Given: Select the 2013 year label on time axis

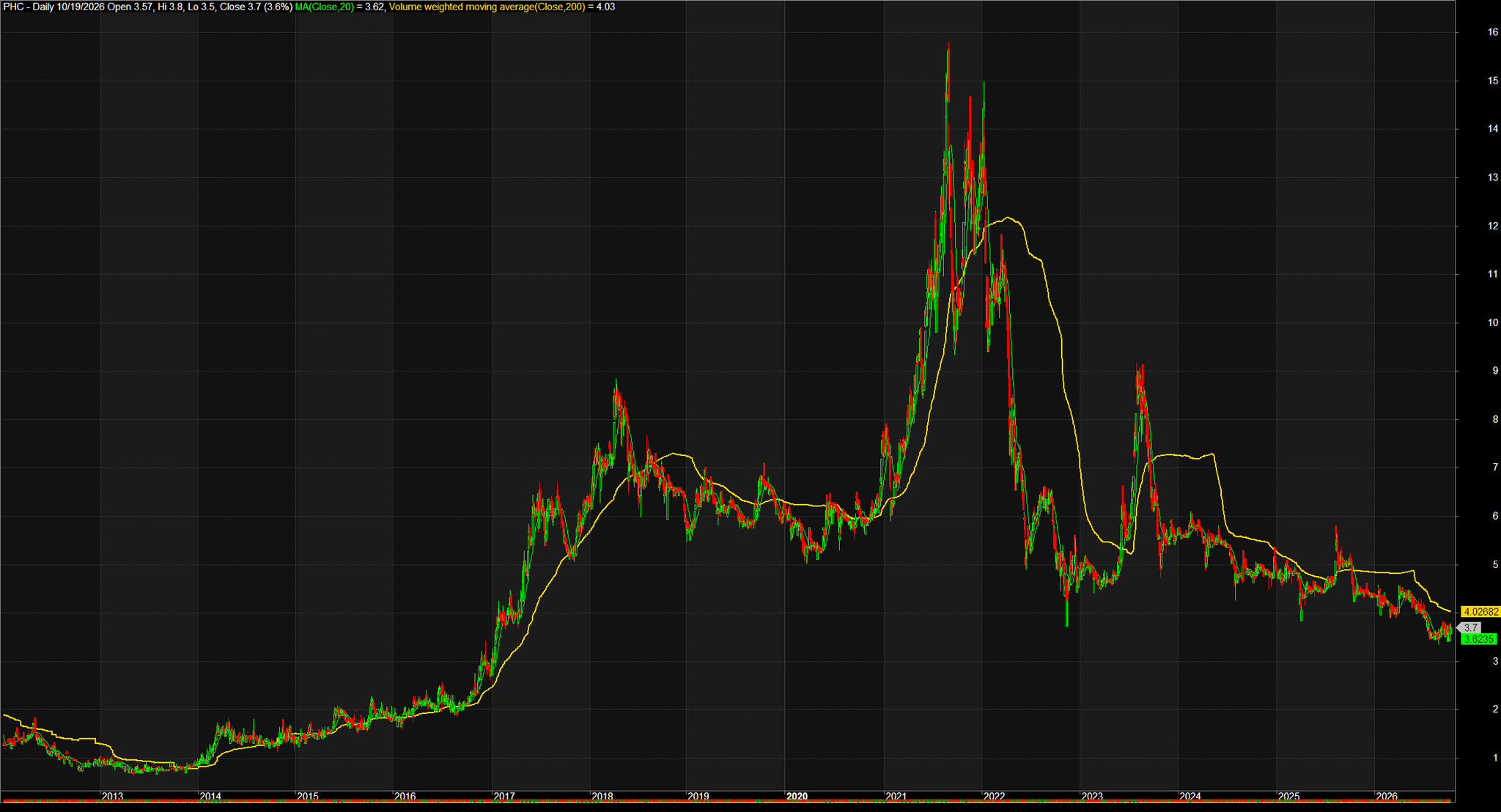Looking at the screenshot, I should tap(112, 796).
